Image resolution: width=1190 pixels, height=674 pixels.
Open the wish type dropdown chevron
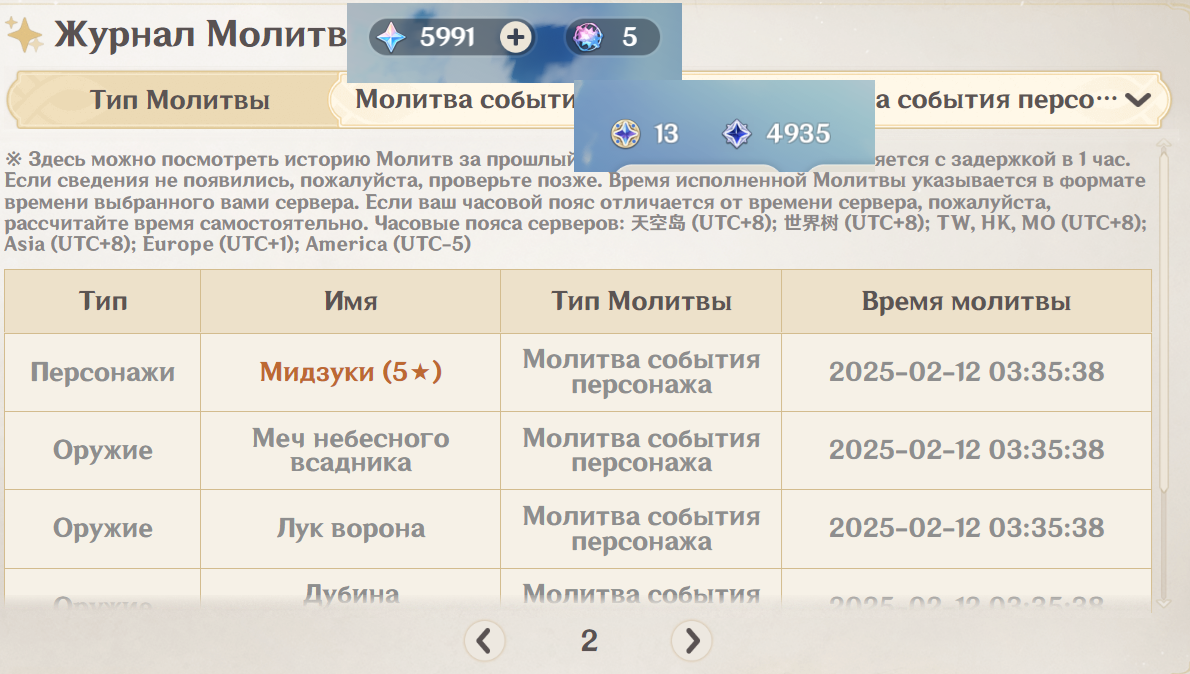pyautogui.click(x=1138, y=99)
